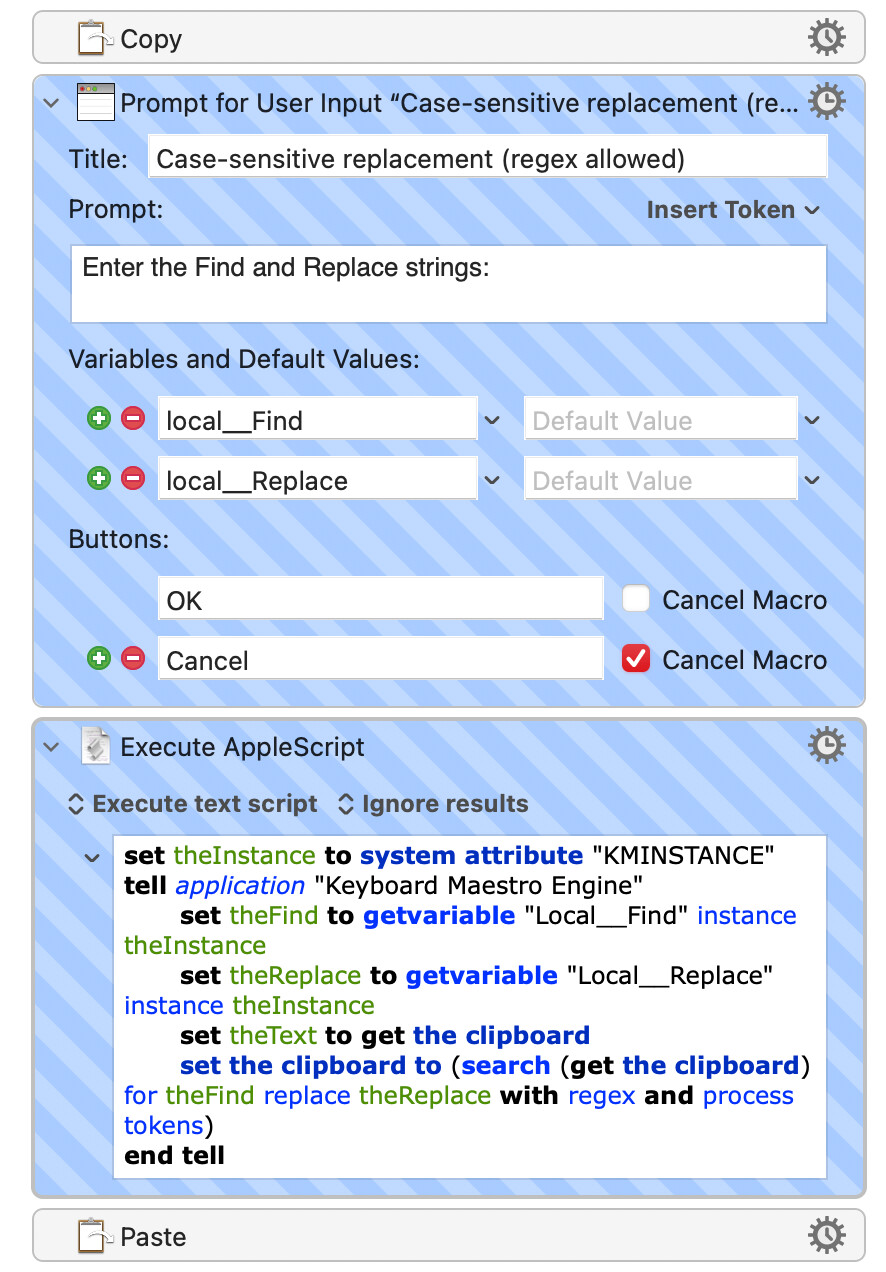Select the Copy action title
The height and width of the screenshot is (1272, 886).
pyautogui.click(x=151, y=39)
